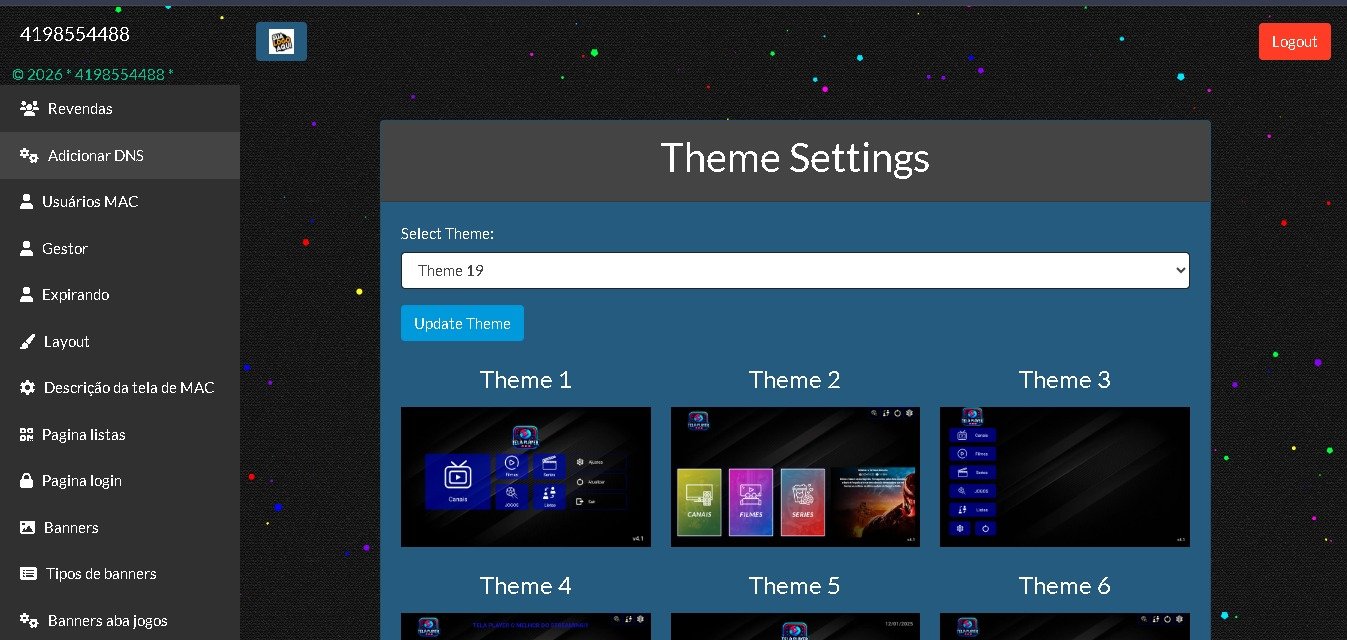1347x640 pixels.
Task: Go to the Expirando sidebar entry
Action: tap(75, 295)
